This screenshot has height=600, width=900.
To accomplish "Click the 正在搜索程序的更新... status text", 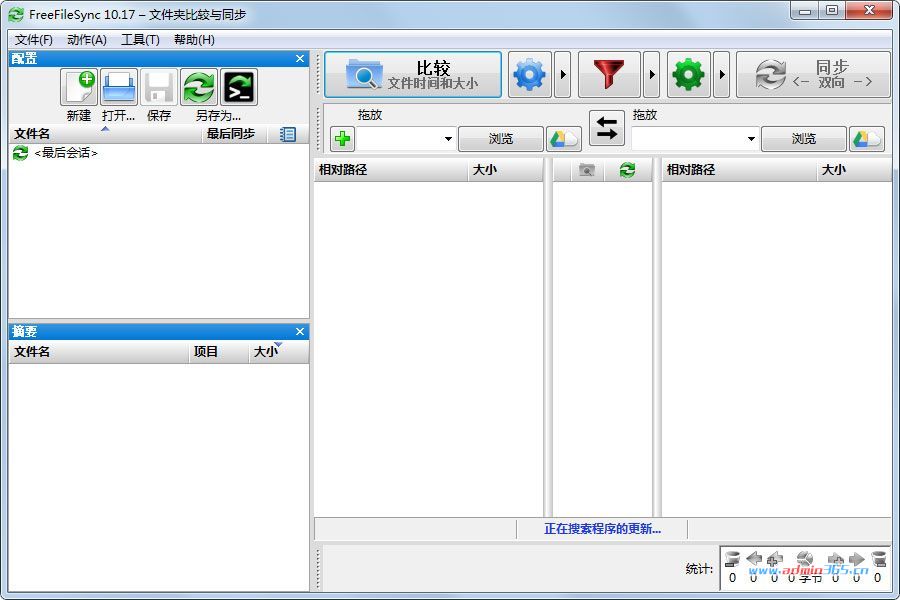I will point(602,529).
